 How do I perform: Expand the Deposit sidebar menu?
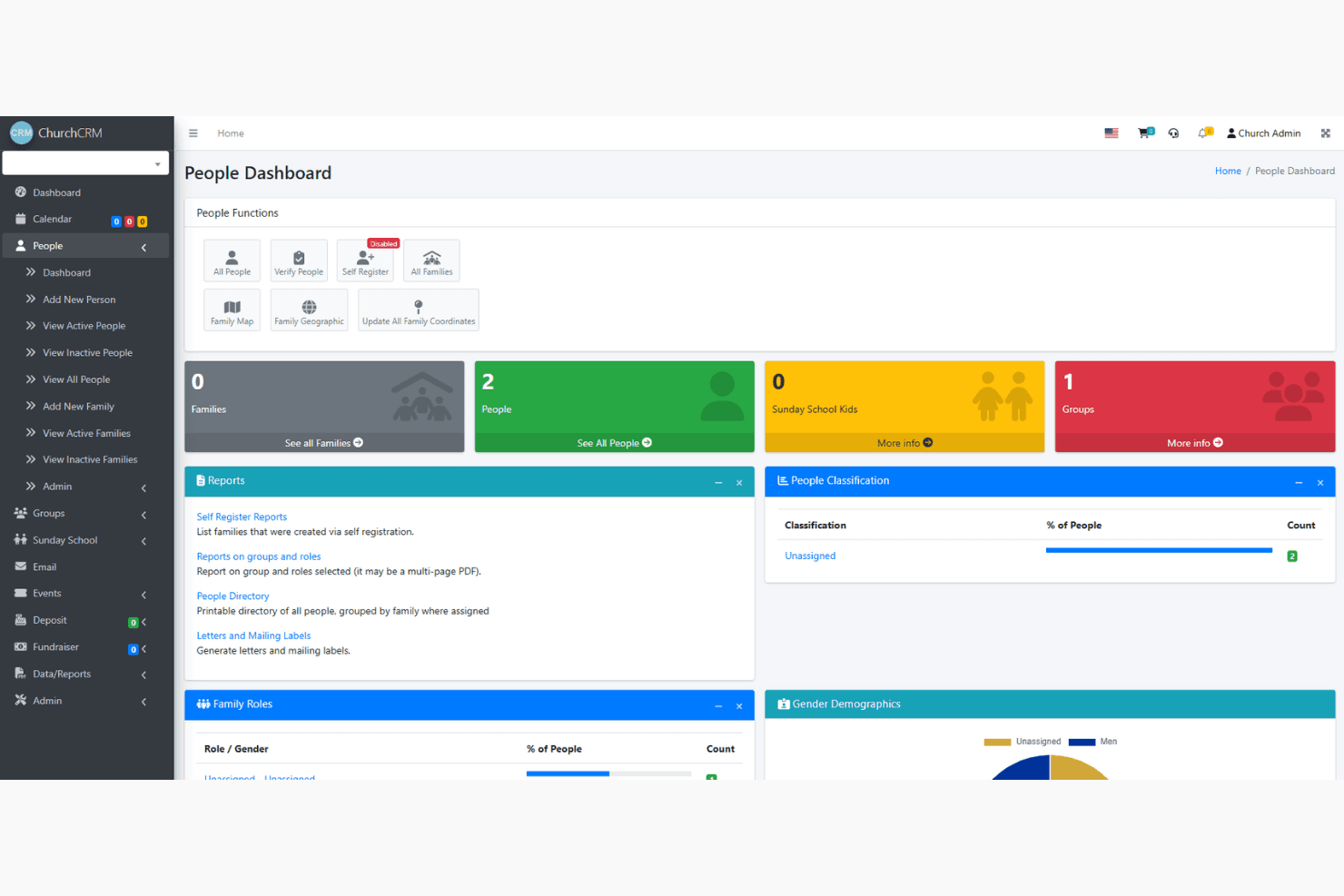85,621
